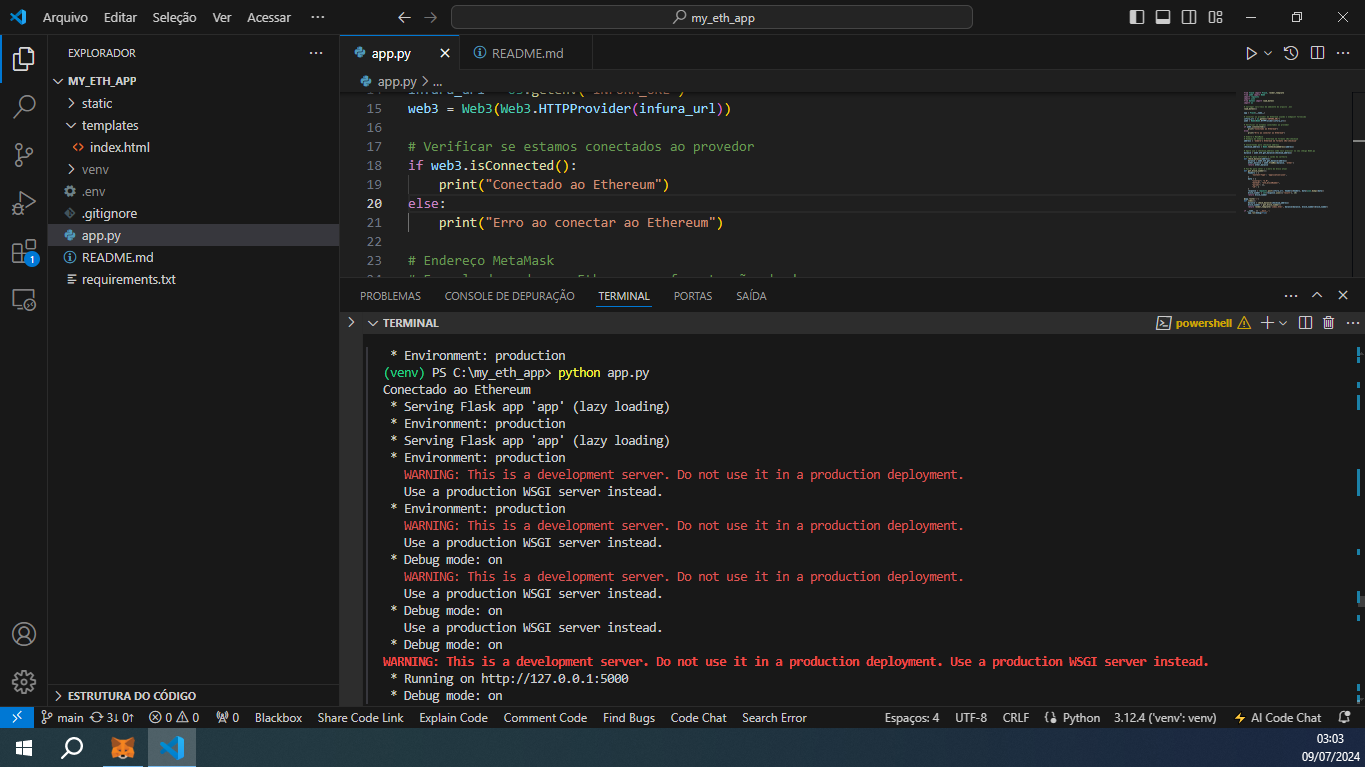The width and height of the screenshot is (1365, 767).
Task: Switch to the Problemas panel tab
Action: 390,296
